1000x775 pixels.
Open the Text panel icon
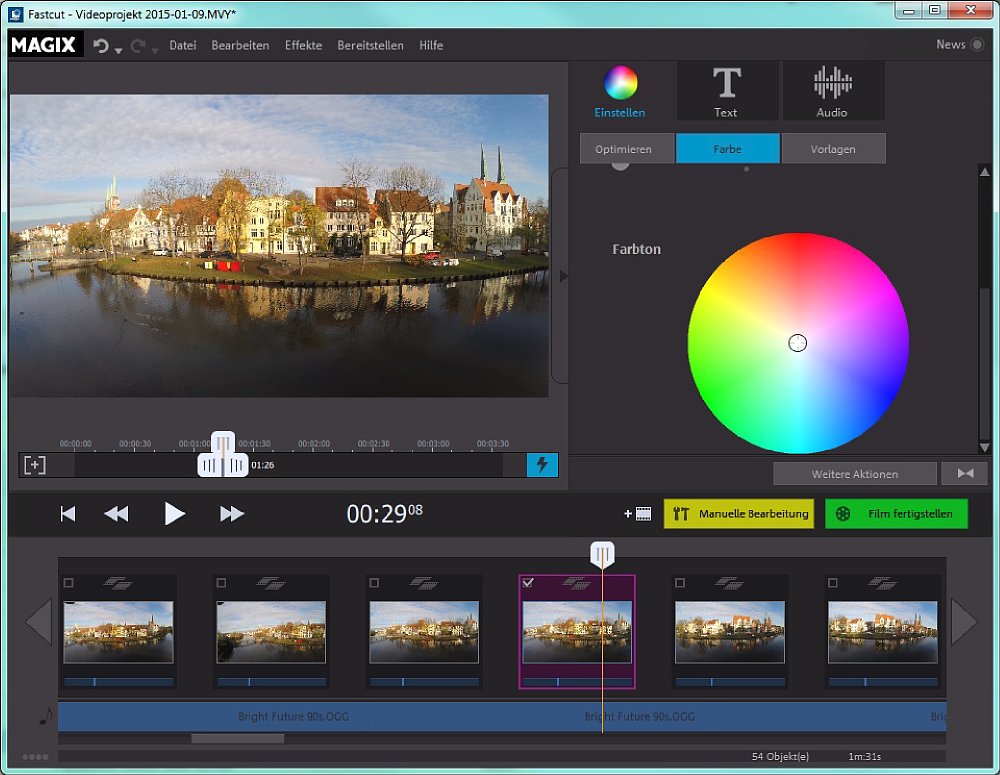click(x=726, y=90)
